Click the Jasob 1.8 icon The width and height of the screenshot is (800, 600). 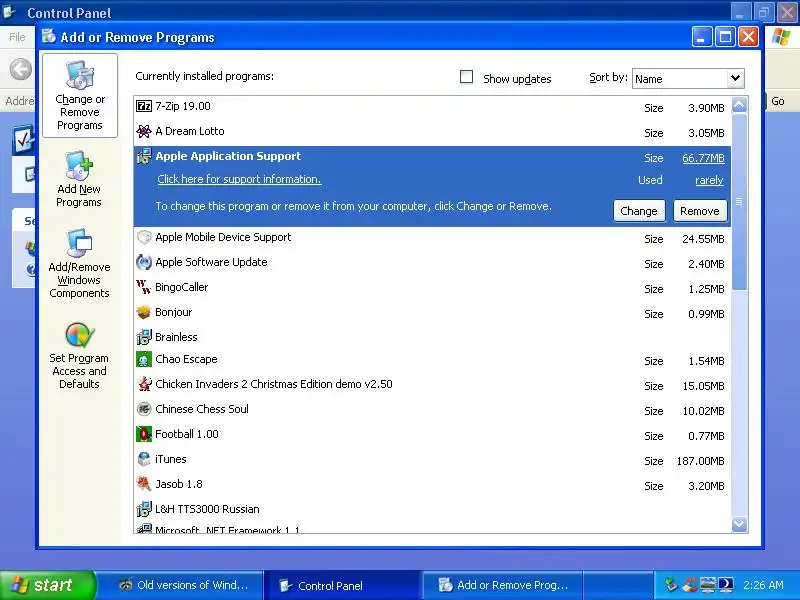(x=144, y=484)
